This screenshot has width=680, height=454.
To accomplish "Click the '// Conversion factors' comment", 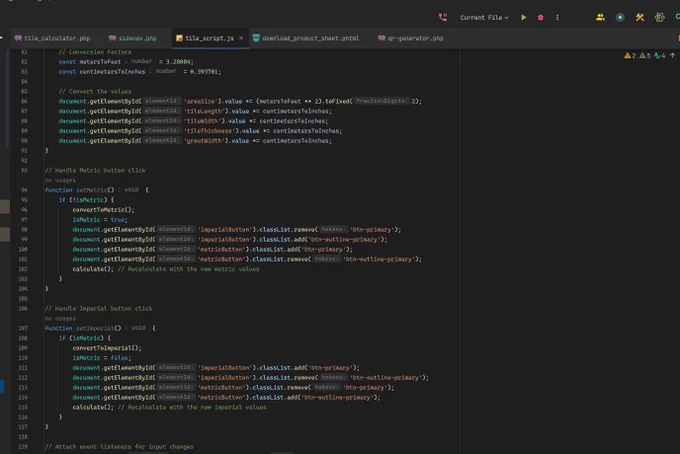I will (x=95, y=52).
